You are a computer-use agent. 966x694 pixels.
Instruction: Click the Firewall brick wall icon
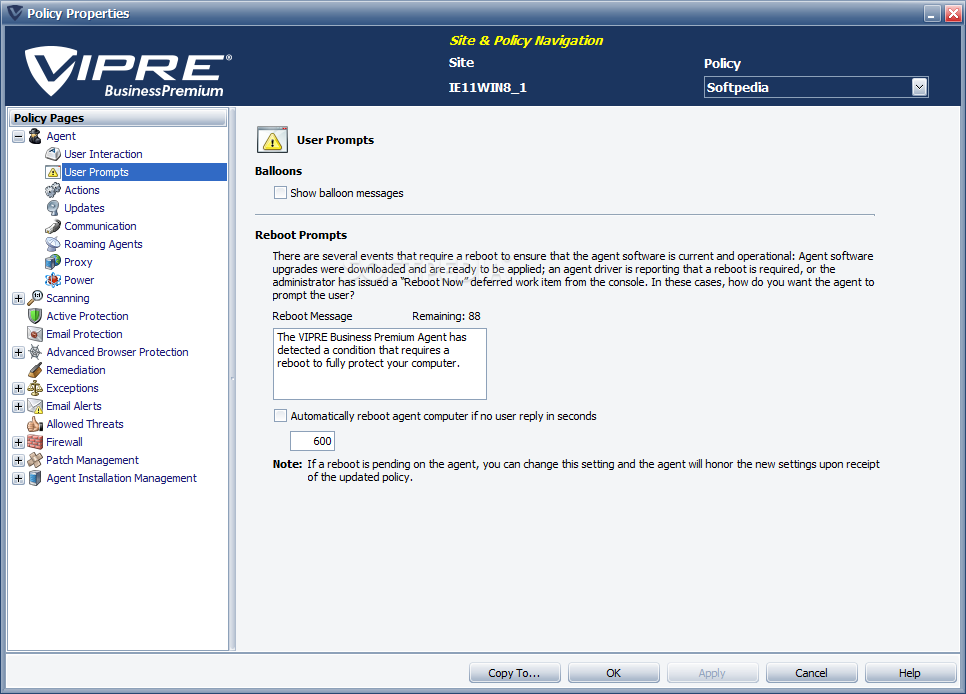(x=35, y=442)
